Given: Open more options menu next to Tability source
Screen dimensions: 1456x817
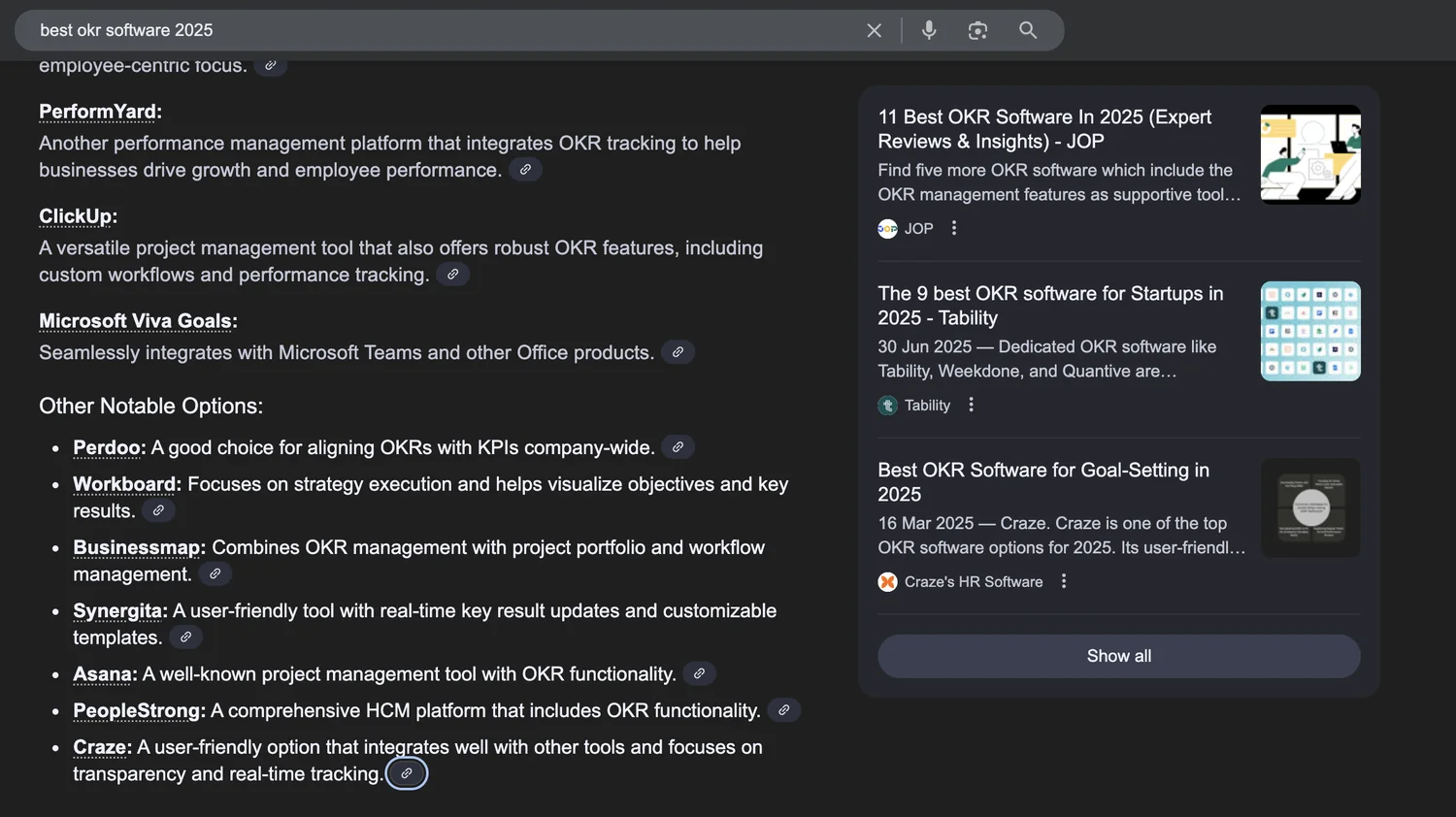Looking at the screenshot, I should pyautogui.click(x=971, y=405).
